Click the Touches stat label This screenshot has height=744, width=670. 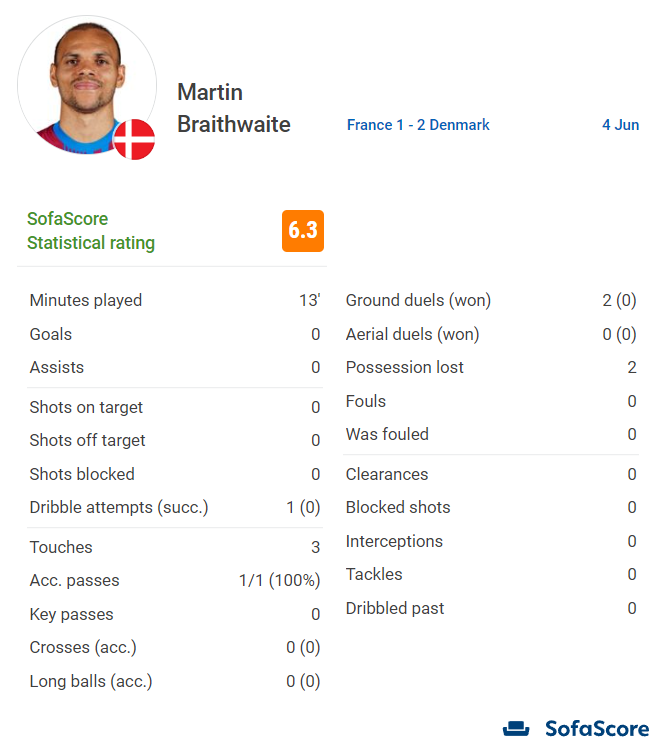[x=61, y=547]
